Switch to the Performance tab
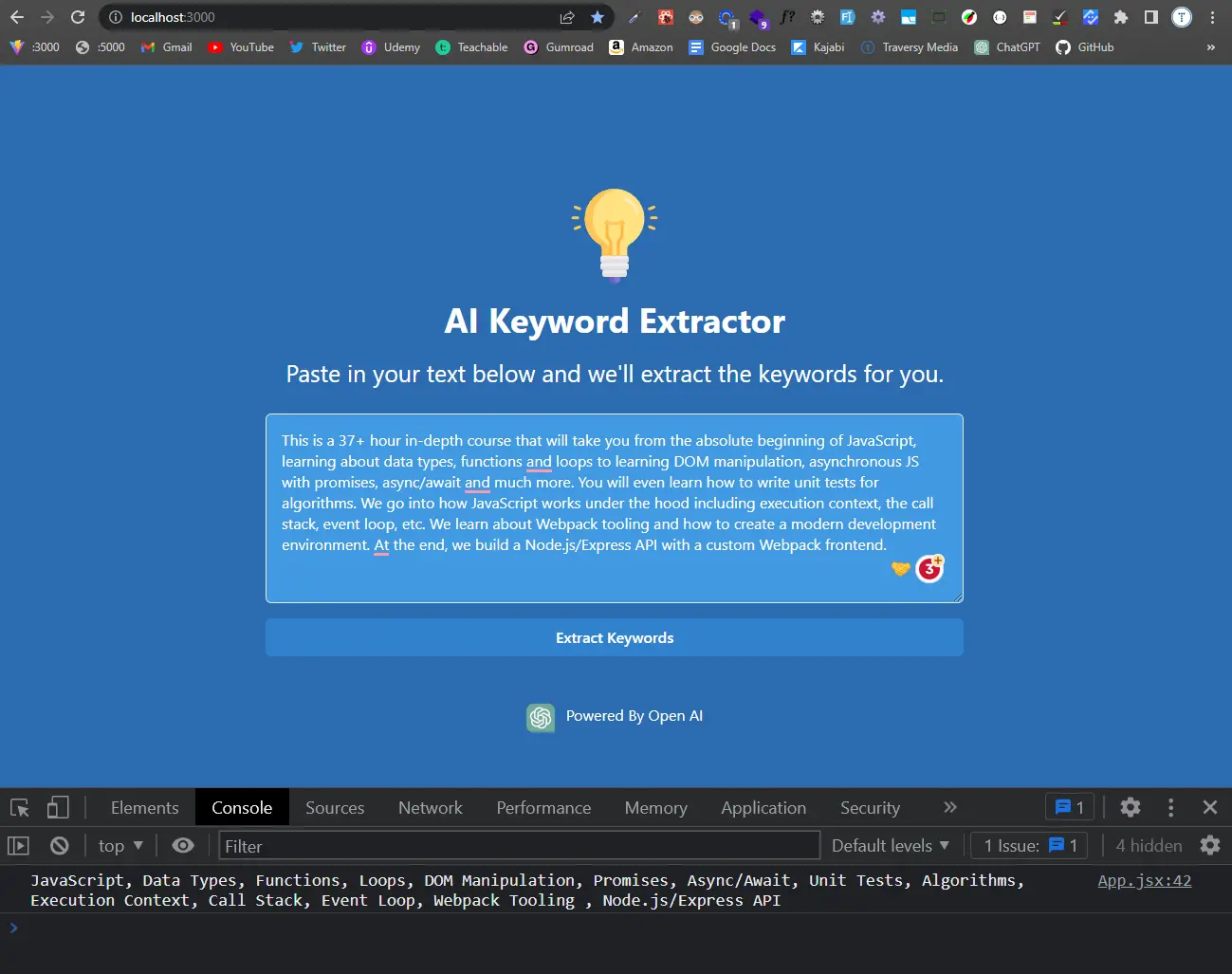The height and width of the screenshot is (974, 1232). pos(543,808)
